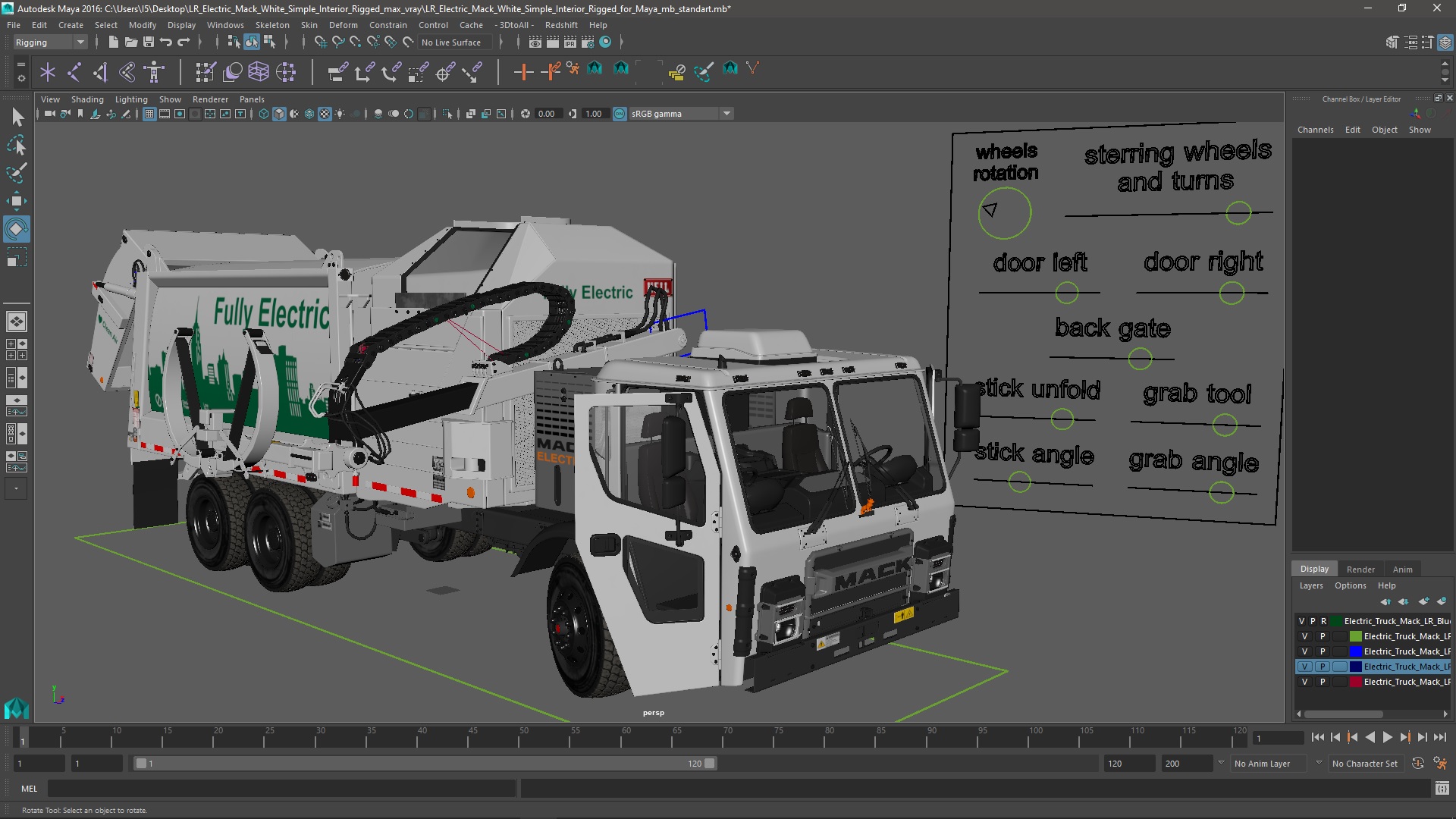Click the Set Key plus icon
This screenshot has width=1456, height=819.
coord(523,72)
